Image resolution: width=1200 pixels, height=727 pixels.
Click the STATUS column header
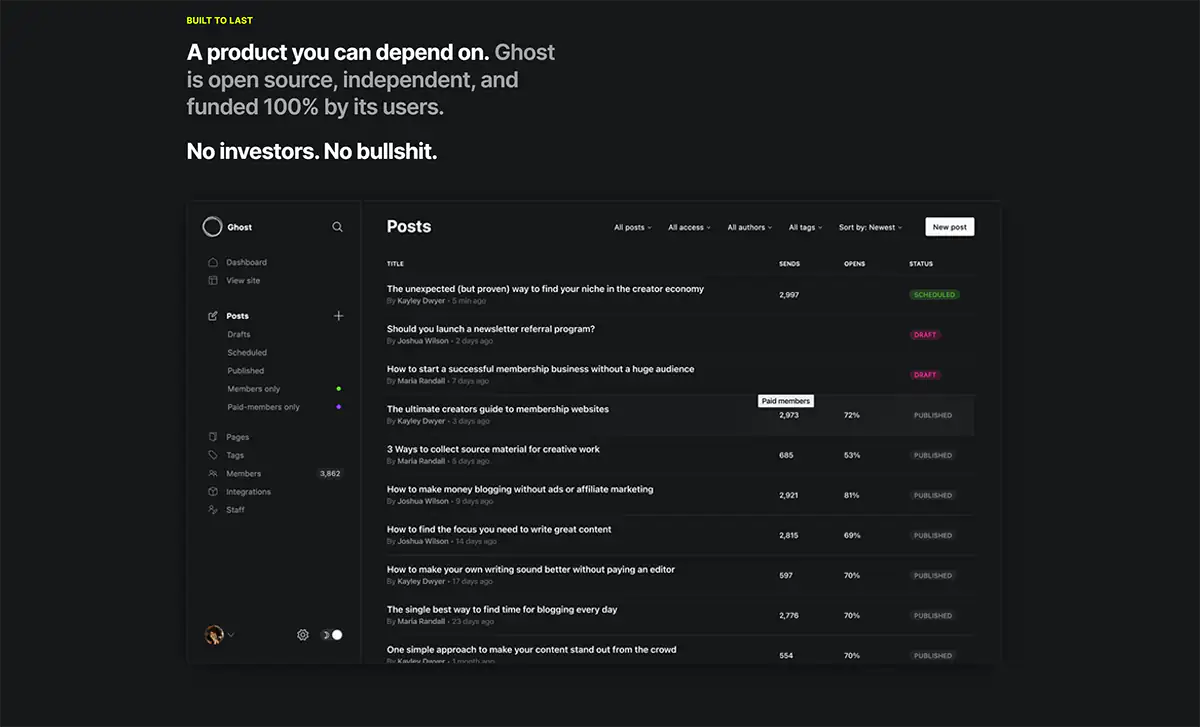[x=921, y=264]
